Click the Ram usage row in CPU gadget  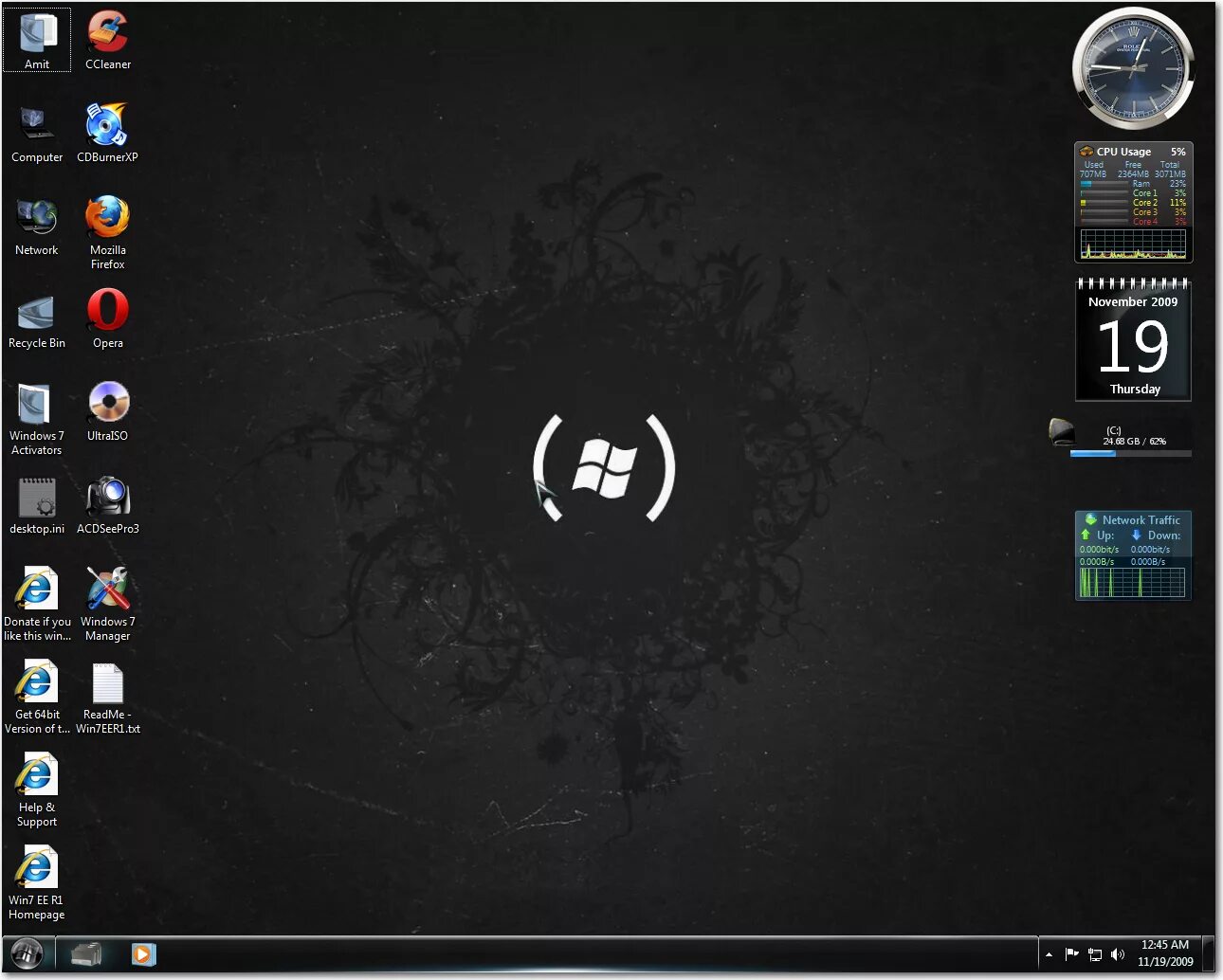[x=1133, y=184]
